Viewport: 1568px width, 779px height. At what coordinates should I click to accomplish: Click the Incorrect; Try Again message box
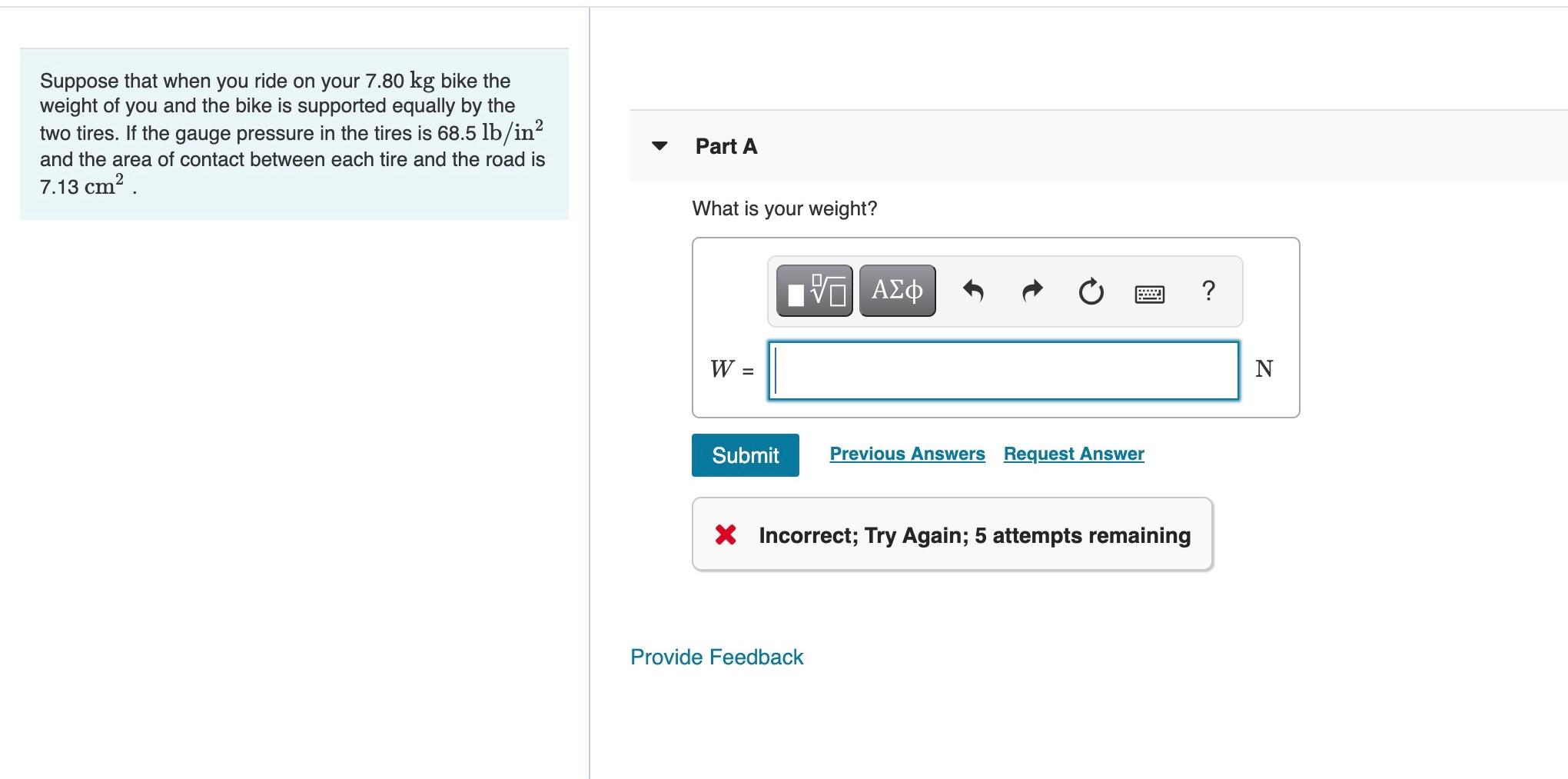click(x=952, y=534)
